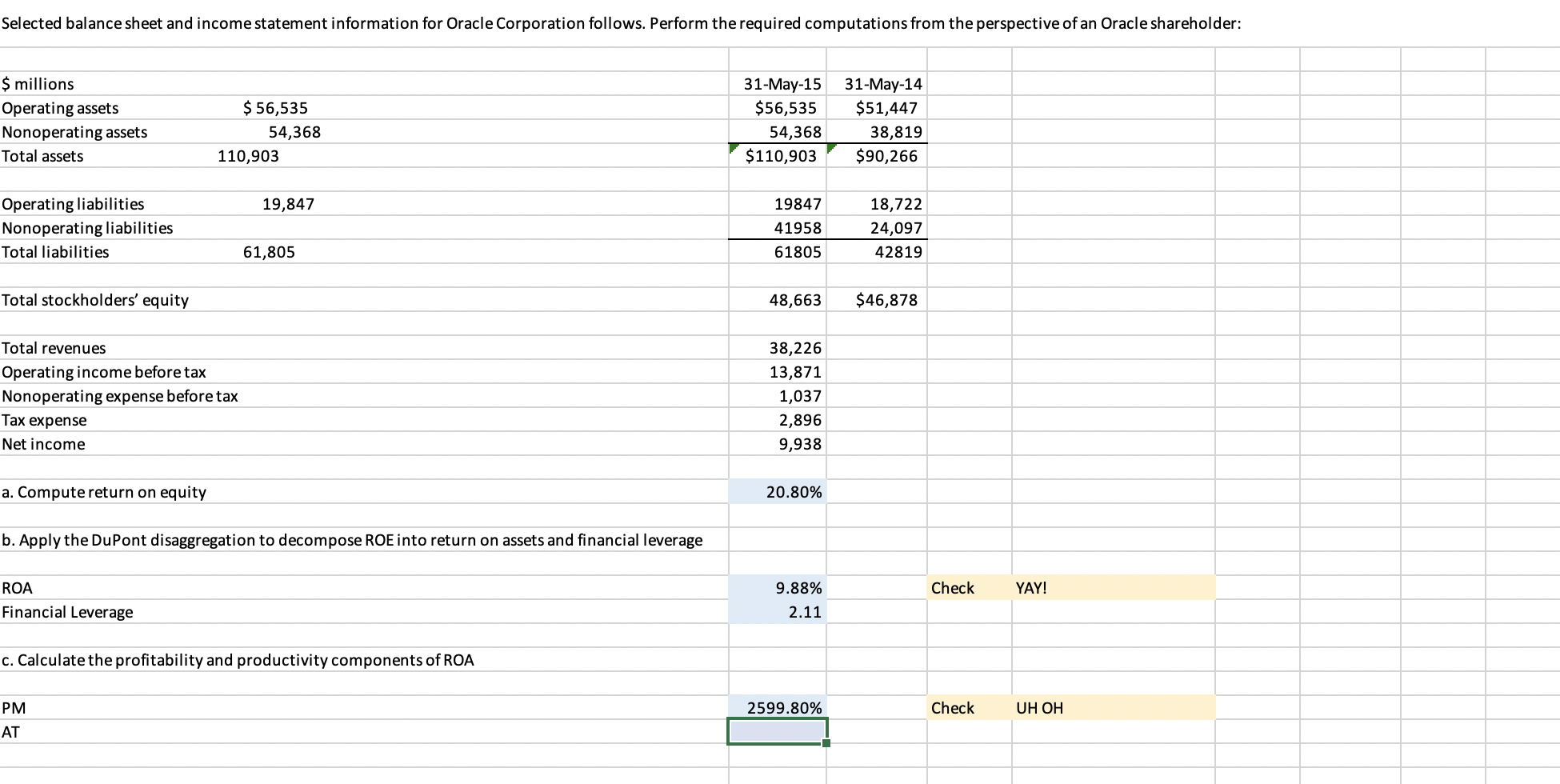Select the 61,805 value beside Total liabilities label

tap(269, 251)
